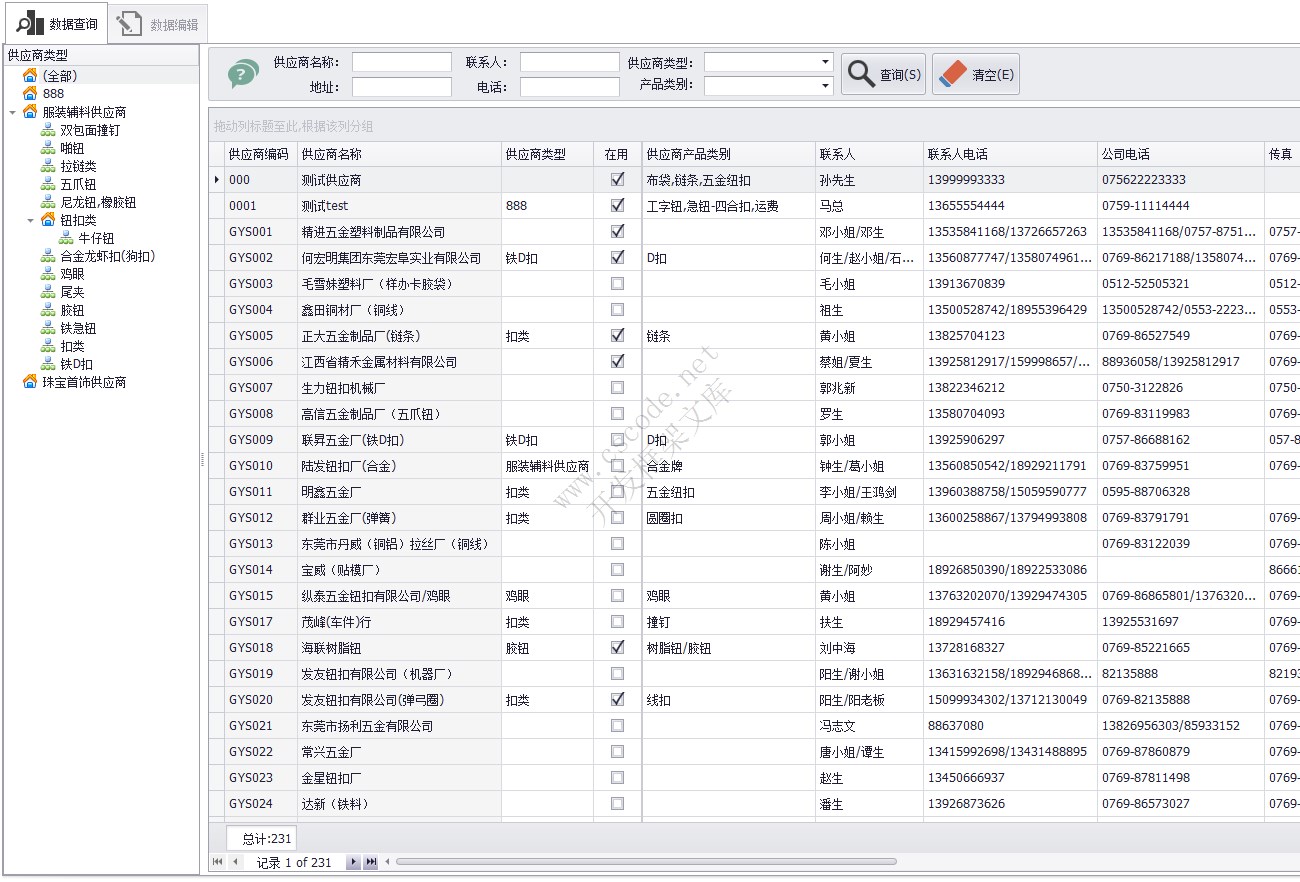Sort by 联系人电话 column header

click(1010, 154)
